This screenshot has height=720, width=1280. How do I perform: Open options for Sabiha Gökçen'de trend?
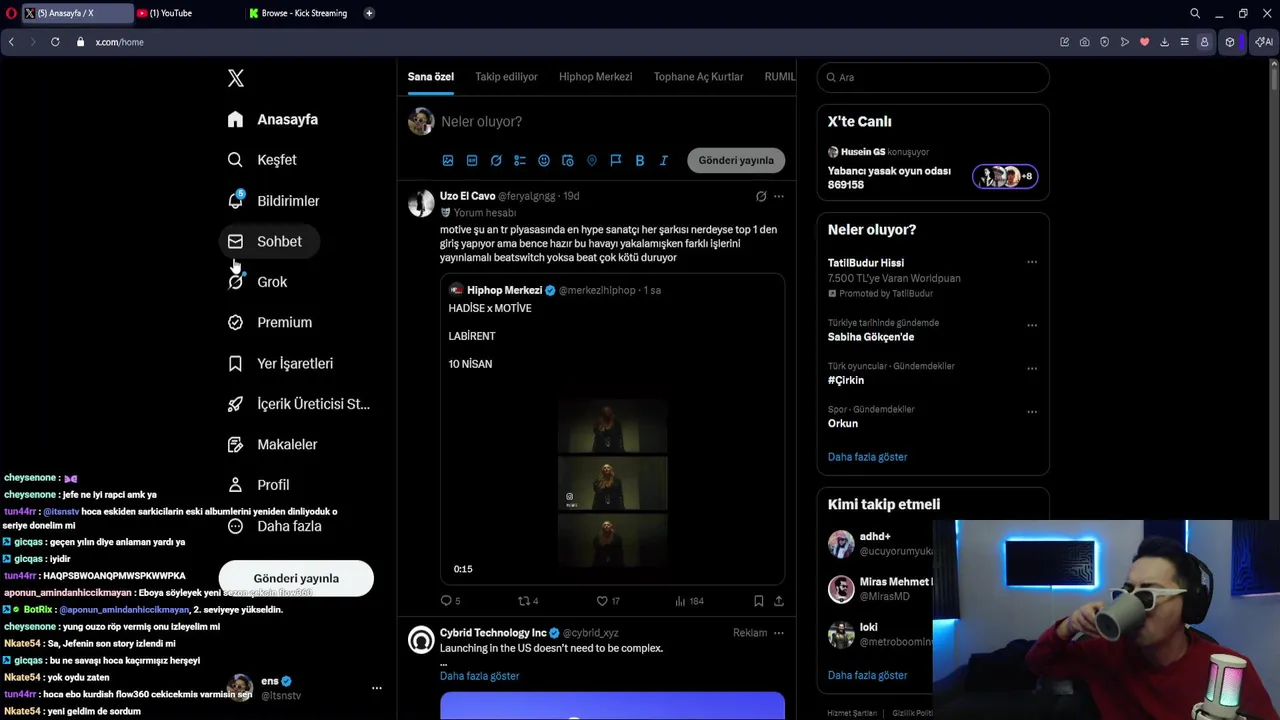tap(1032, 326)
